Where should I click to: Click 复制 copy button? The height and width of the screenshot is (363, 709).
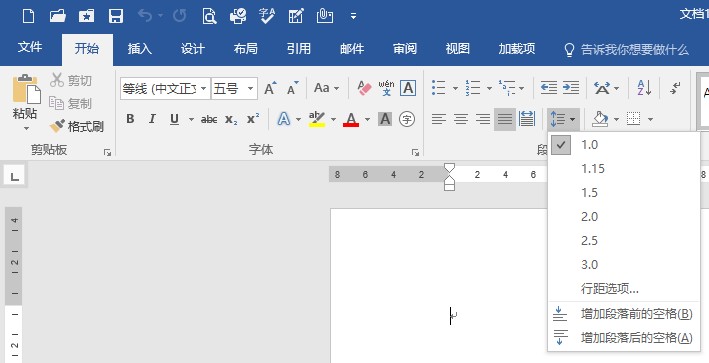(x=71, y=104)
